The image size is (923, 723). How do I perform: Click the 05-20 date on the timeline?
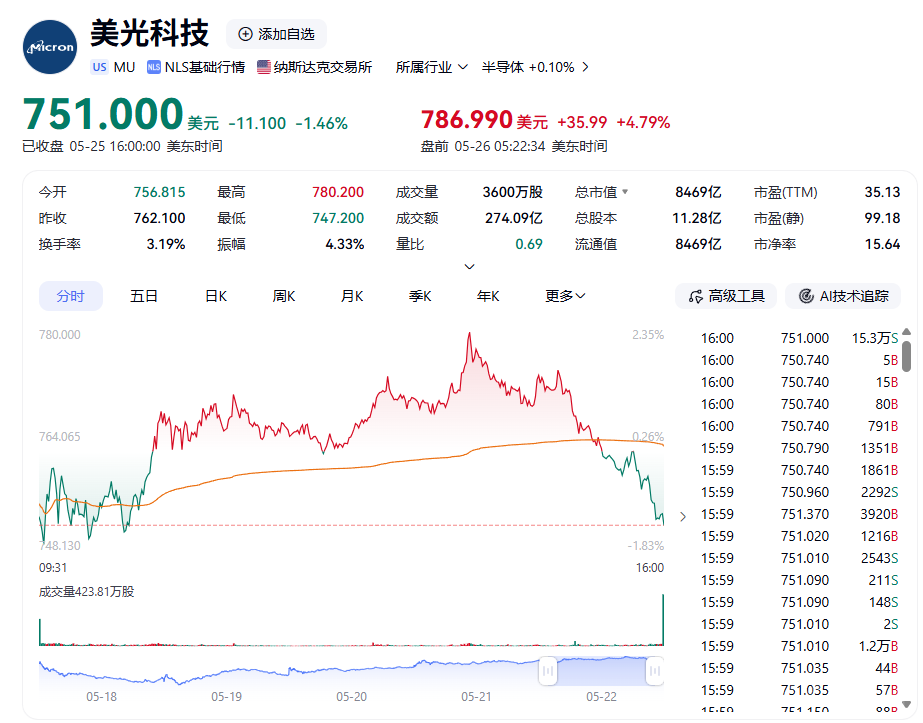point(351,697)
